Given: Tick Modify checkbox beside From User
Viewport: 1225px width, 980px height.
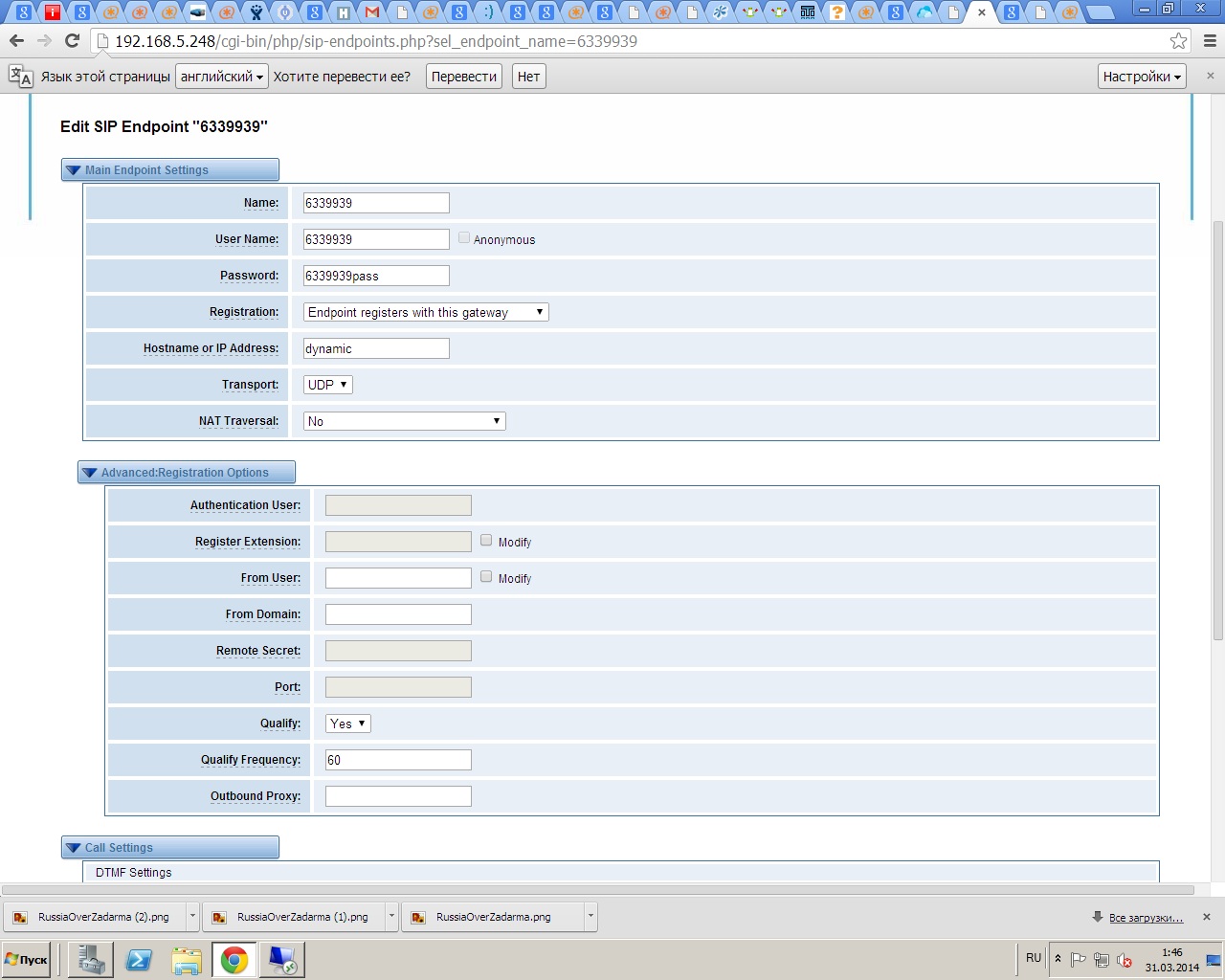Looking at the screenshot, I should (x=486, y=577).
